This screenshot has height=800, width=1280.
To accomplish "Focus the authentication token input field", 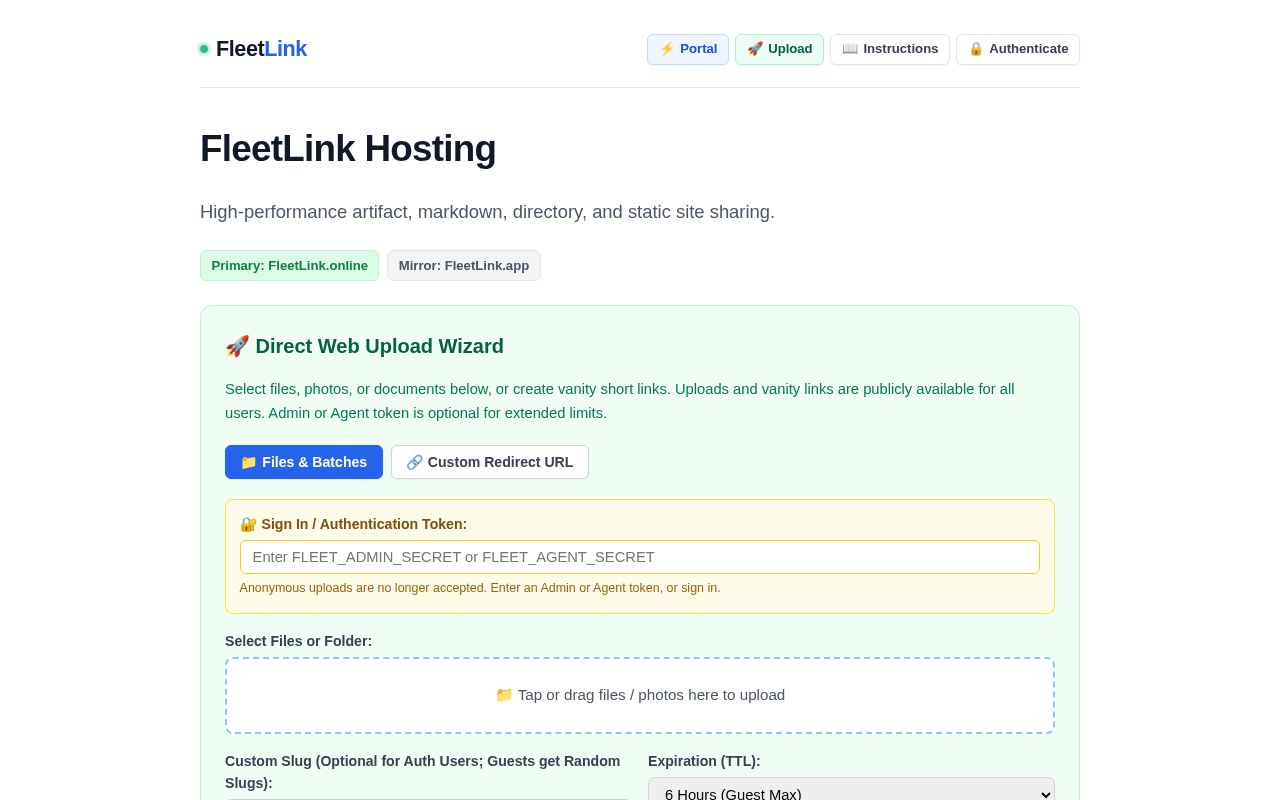I will [x=640, y=557].
